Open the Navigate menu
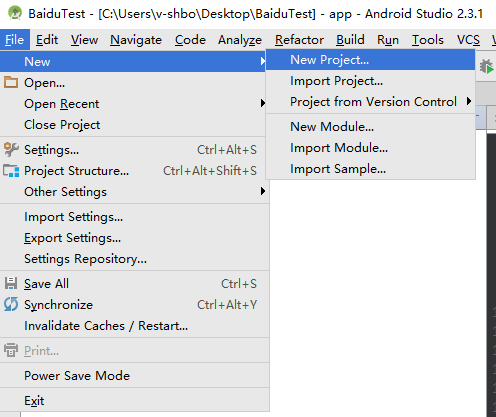Viewport: 496px width, 417px height. (x=136, y=40)
